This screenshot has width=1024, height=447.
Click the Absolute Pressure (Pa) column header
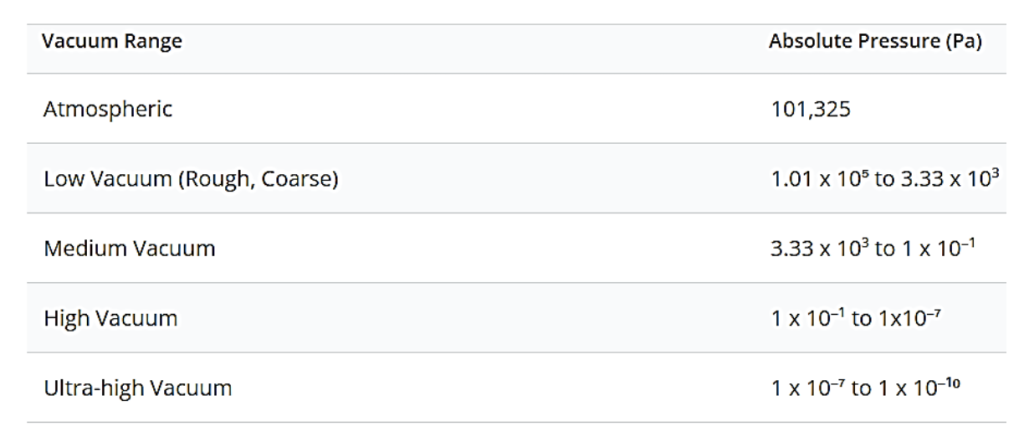pos(875,43)
